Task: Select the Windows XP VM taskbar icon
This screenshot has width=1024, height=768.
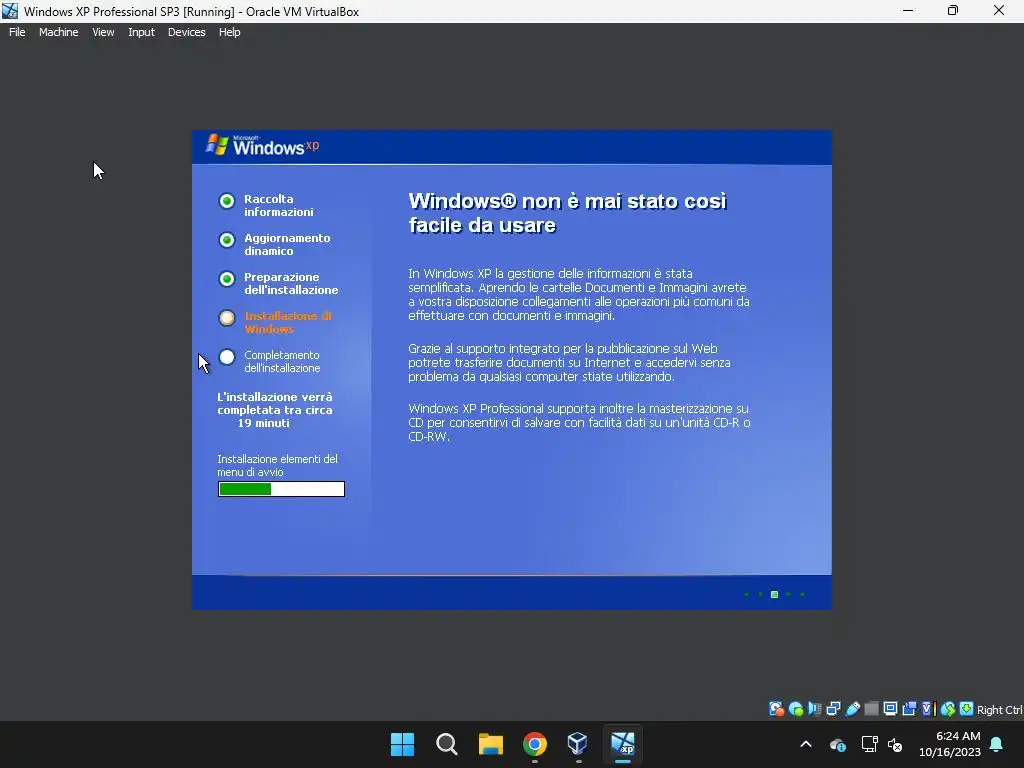Action: tap(622, 744)
